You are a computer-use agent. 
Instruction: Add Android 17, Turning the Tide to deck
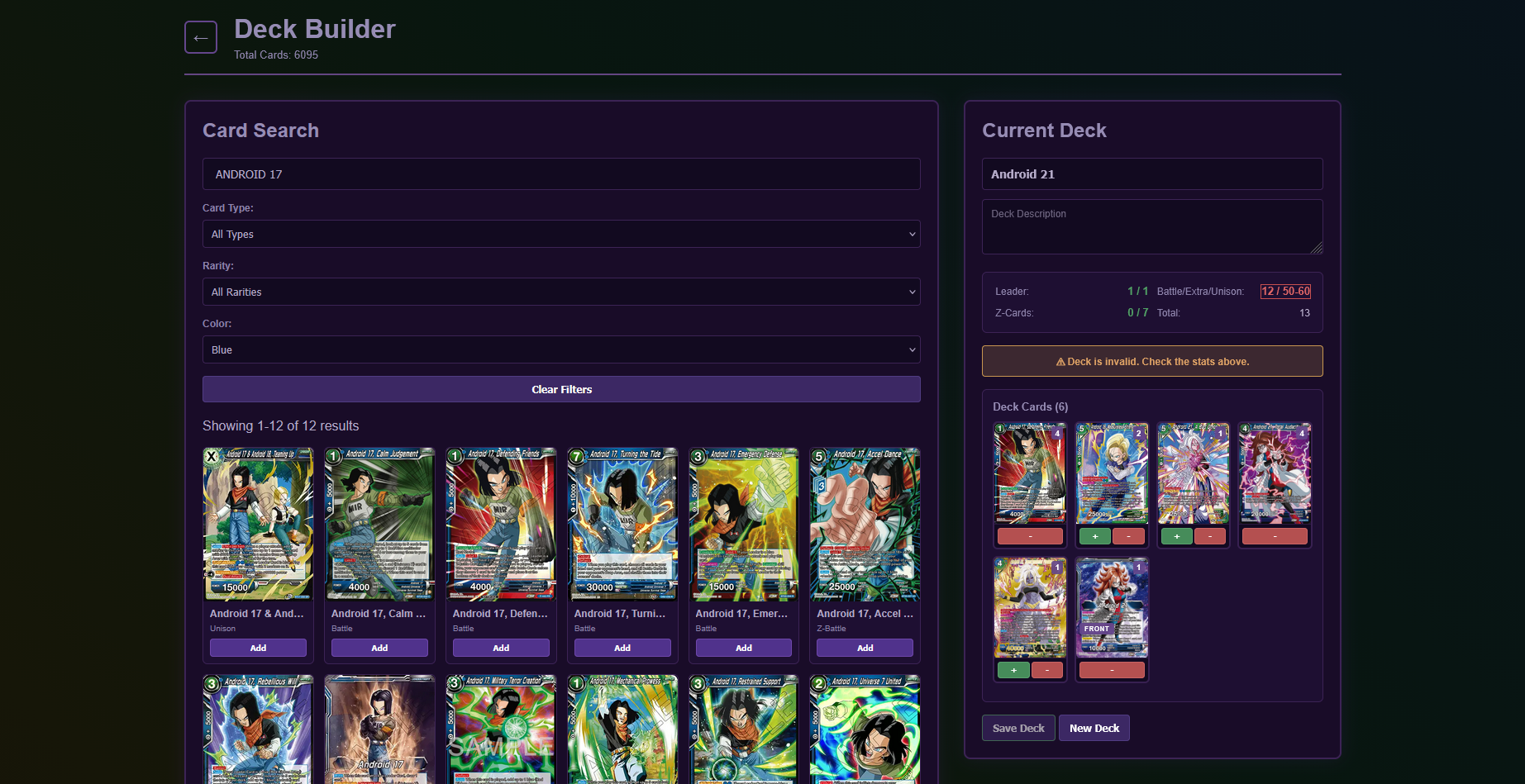(622, 648)
